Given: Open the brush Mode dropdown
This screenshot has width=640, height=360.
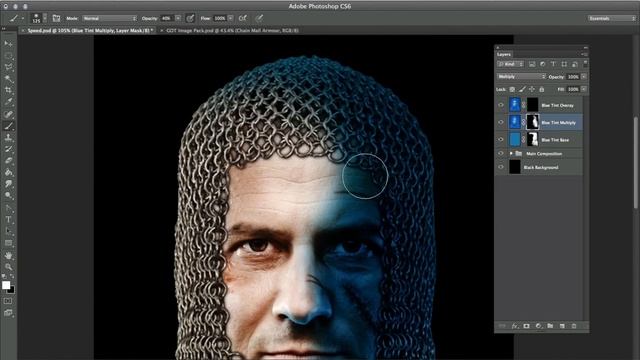Looking at the screenshot, I should click(109, 18).
